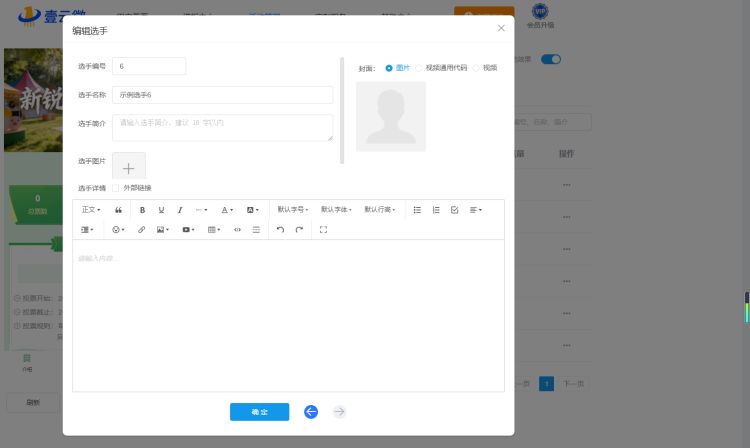Open the 正文 heading style dropdown

[91, 209]
